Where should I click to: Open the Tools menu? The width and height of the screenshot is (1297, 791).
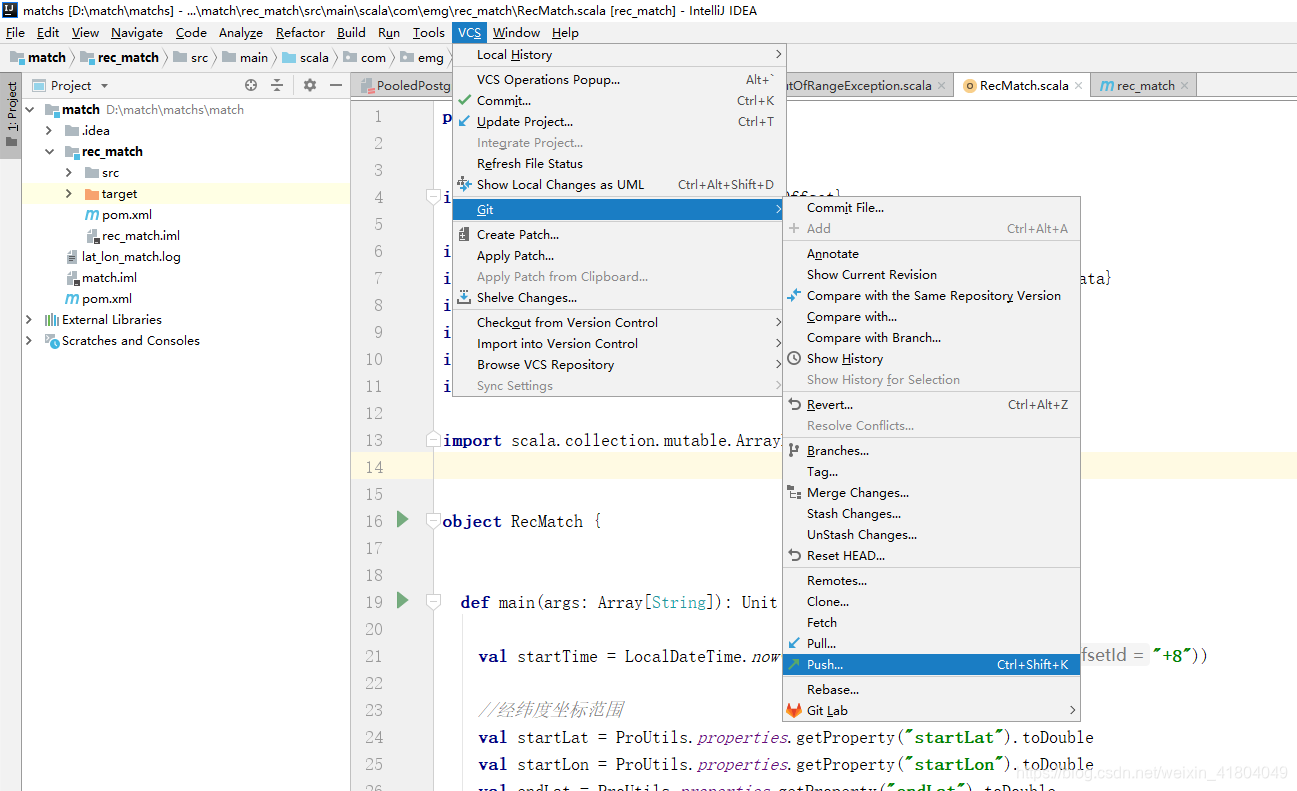click(428, 32)
